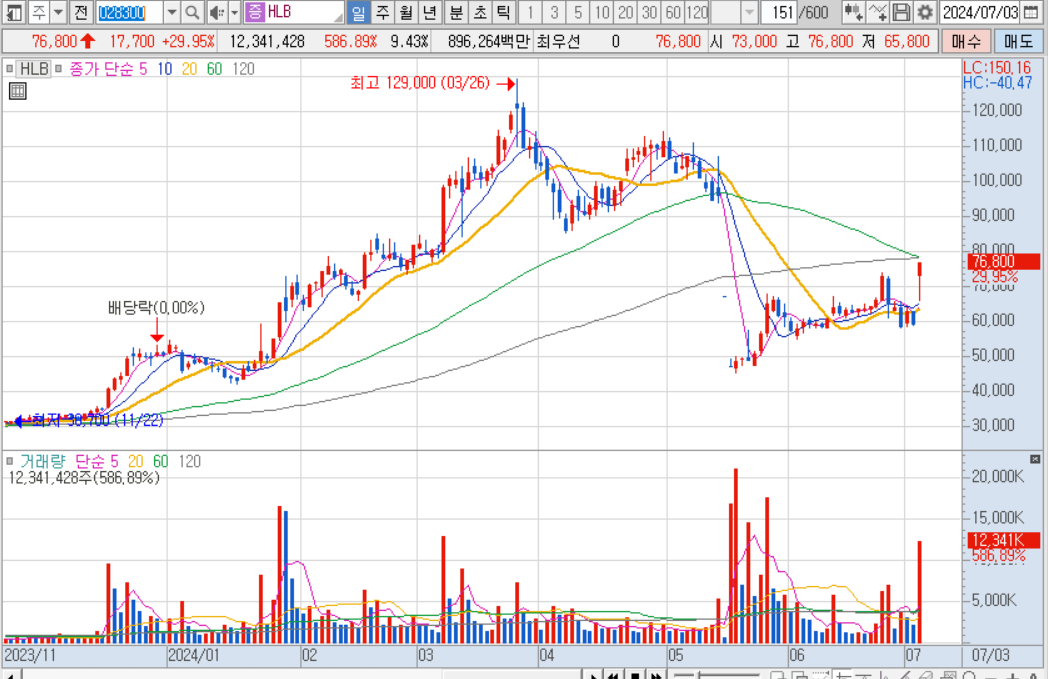Click the volume panel square toggle icon

click(9, 461)
